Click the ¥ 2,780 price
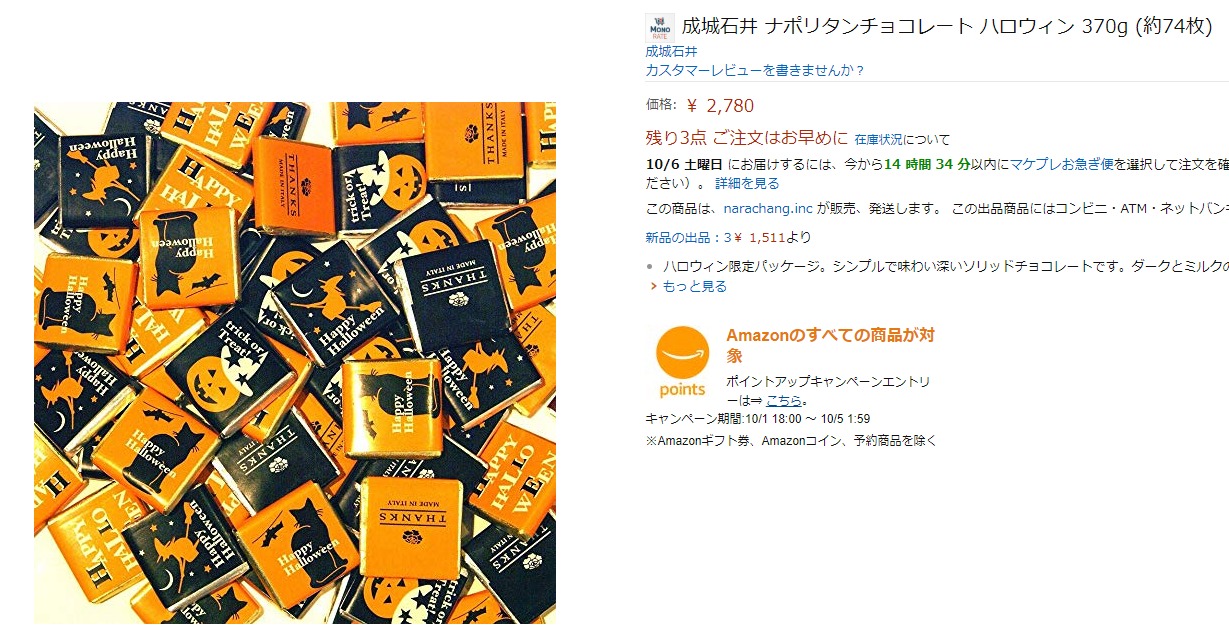Screen dimensions: 1229x641 coord(720,106)
